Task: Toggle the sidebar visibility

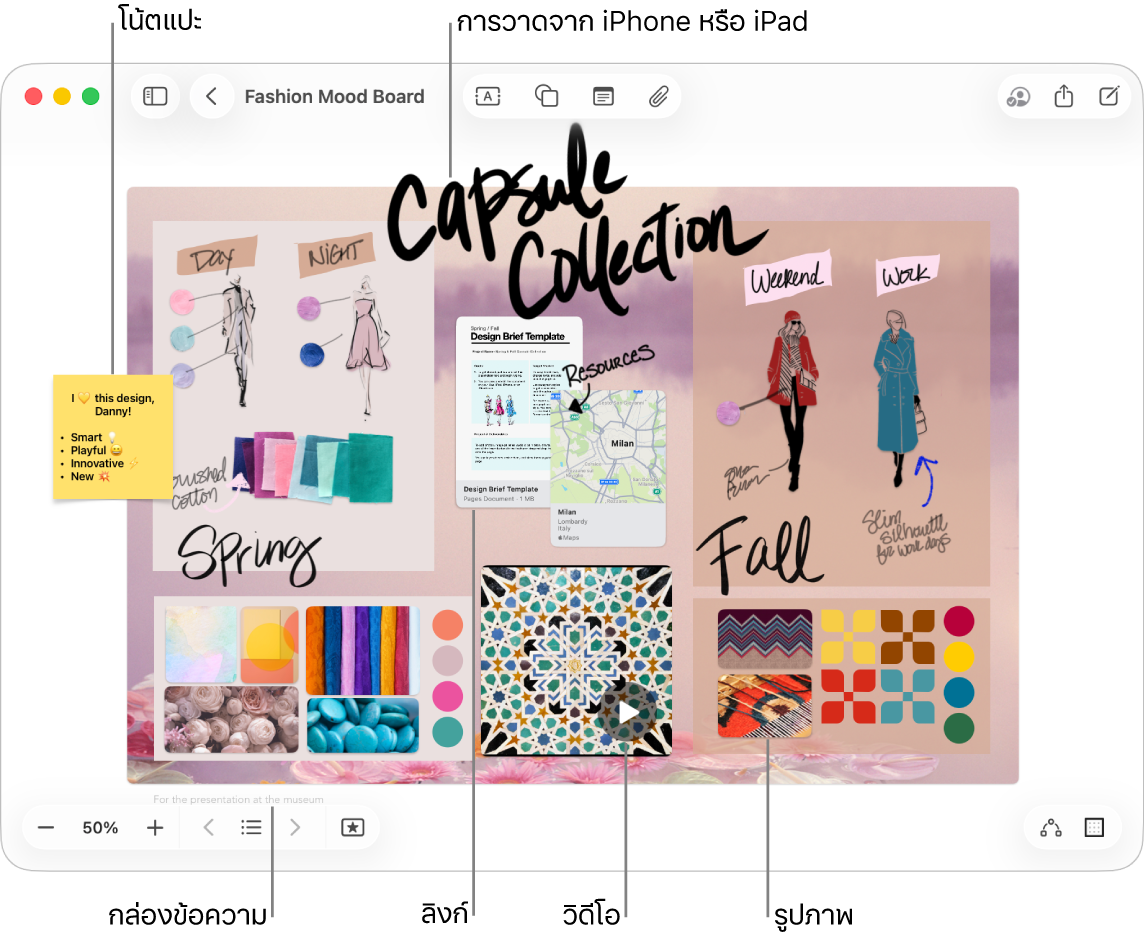Action: [x=155, y=96]
